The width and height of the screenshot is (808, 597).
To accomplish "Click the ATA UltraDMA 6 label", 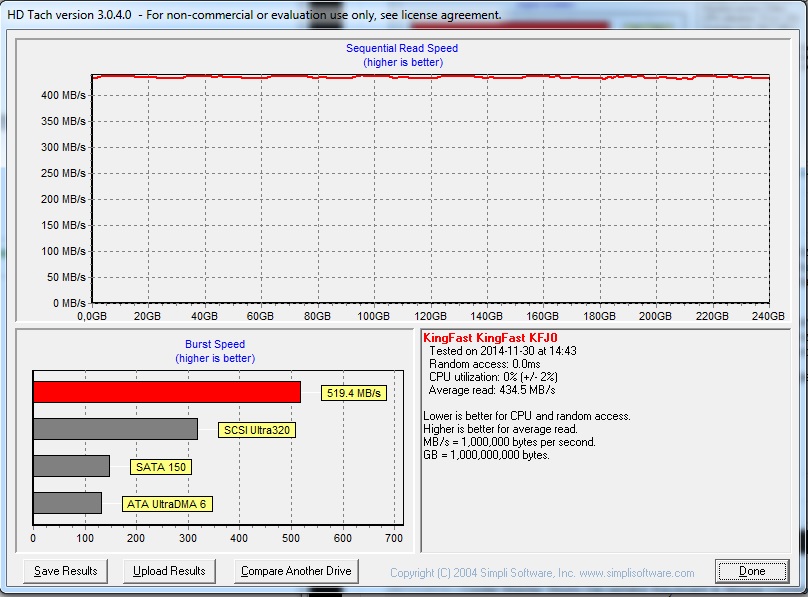I will tap(167, 504).
